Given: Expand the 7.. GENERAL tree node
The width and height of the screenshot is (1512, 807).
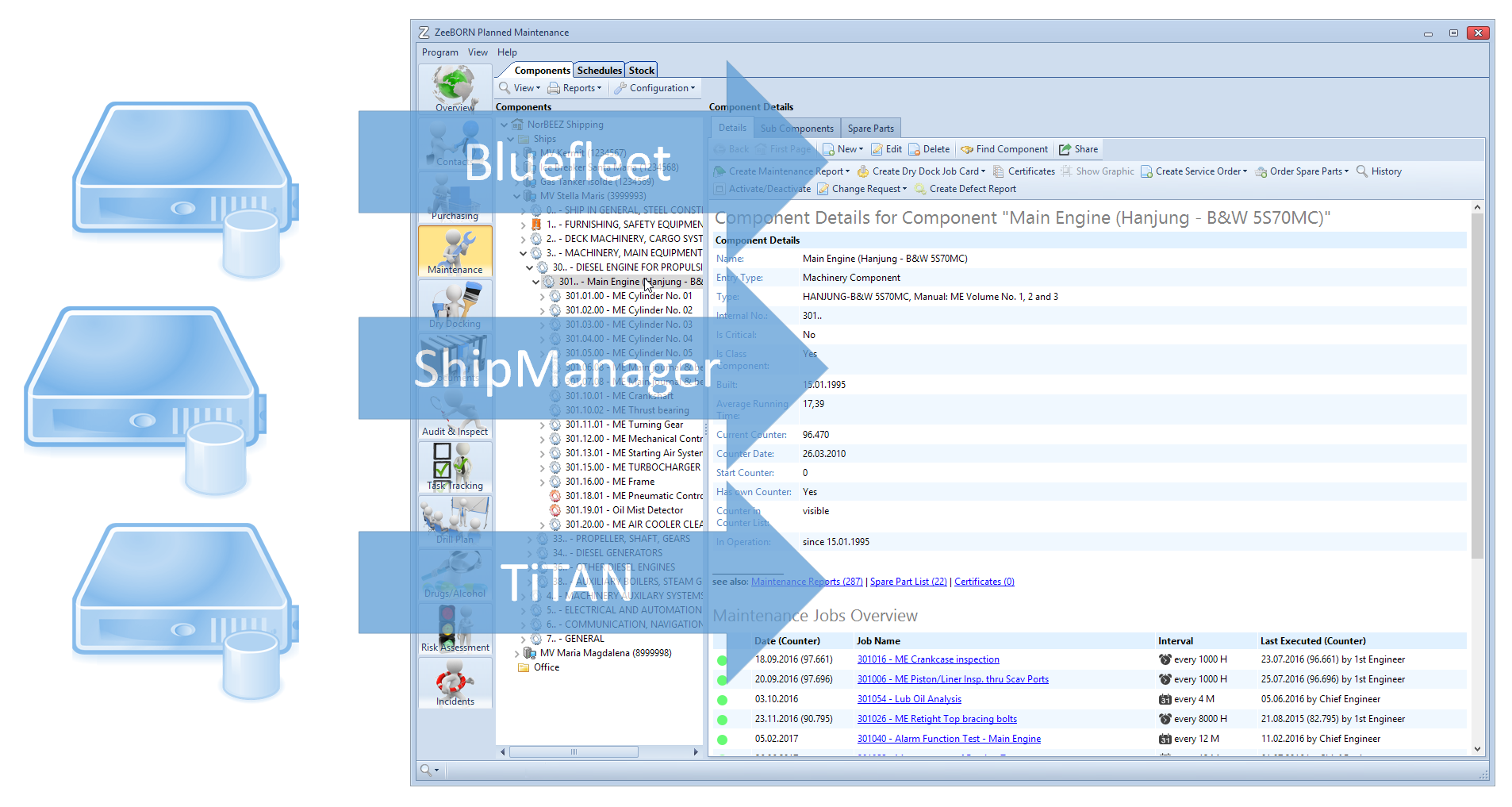Looking at the screenshot, I should (523, 639).
